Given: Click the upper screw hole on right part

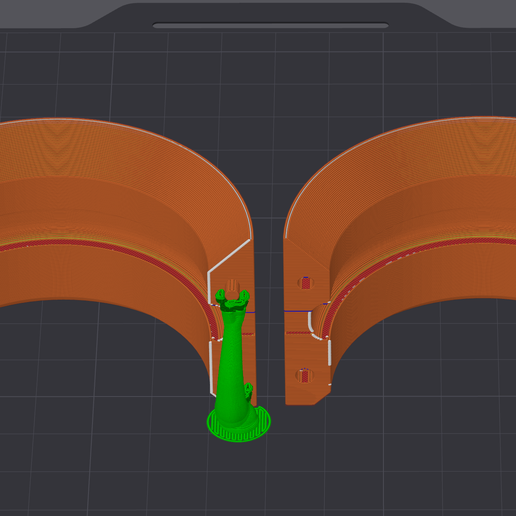Looking at the screenshot, I should [x=306, y=283].
